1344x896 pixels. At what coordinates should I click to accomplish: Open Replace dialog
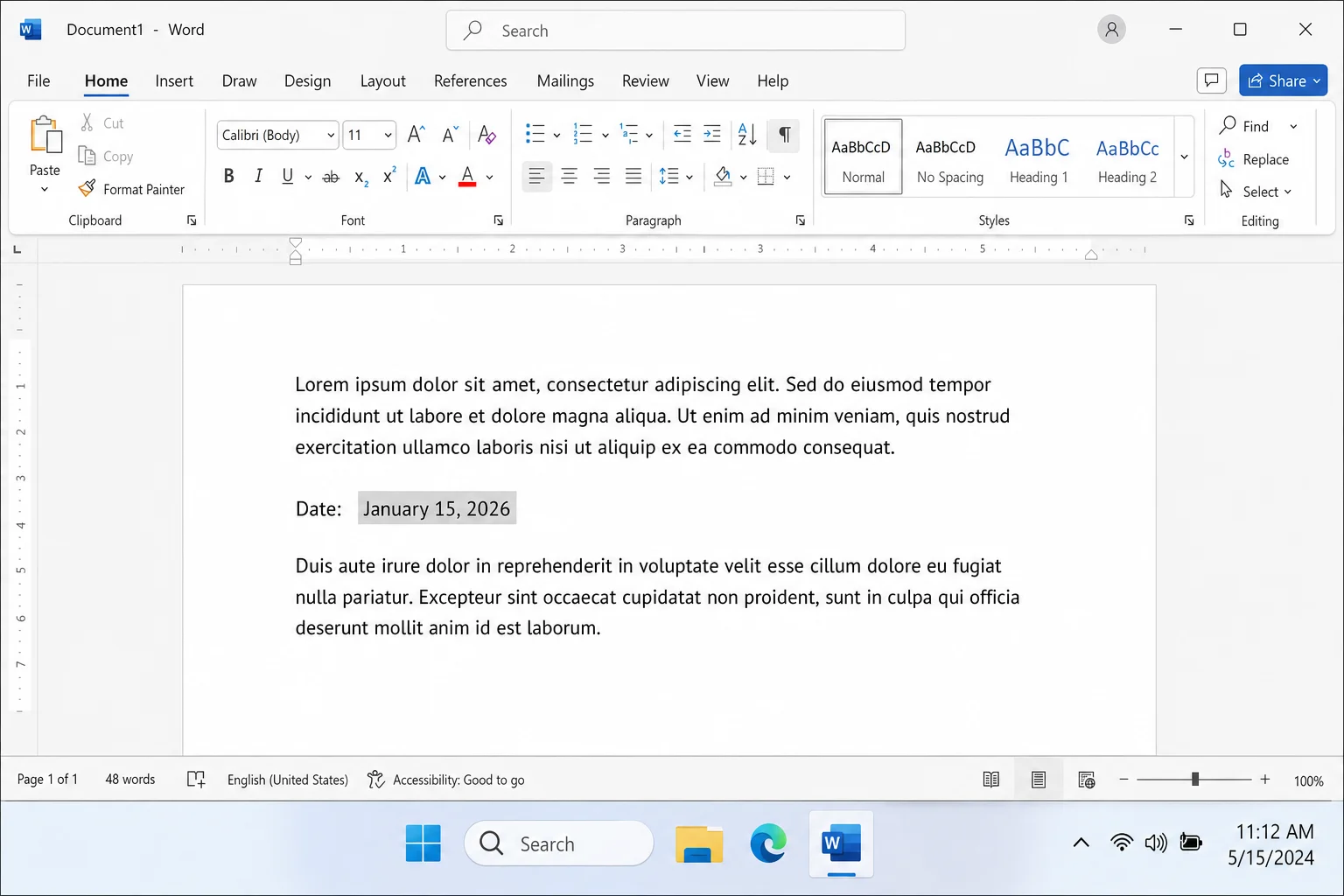[x=1254, y=159]
